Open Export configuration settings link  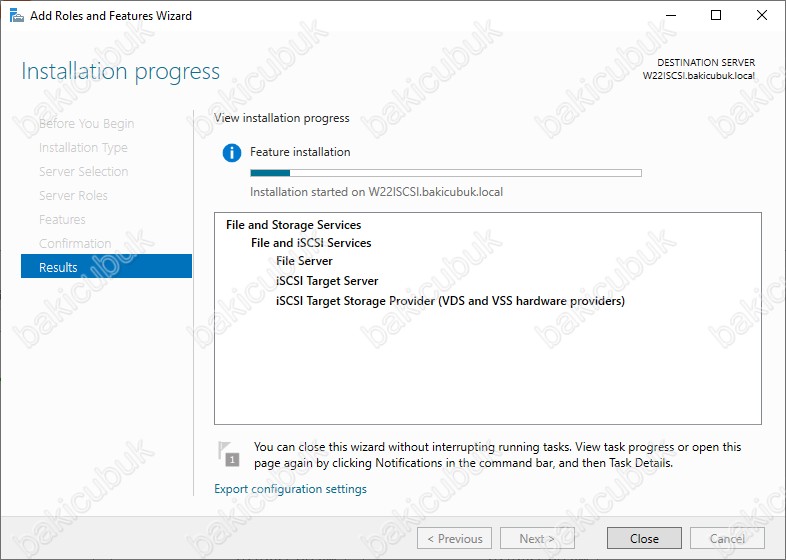(x=290, y=489)
